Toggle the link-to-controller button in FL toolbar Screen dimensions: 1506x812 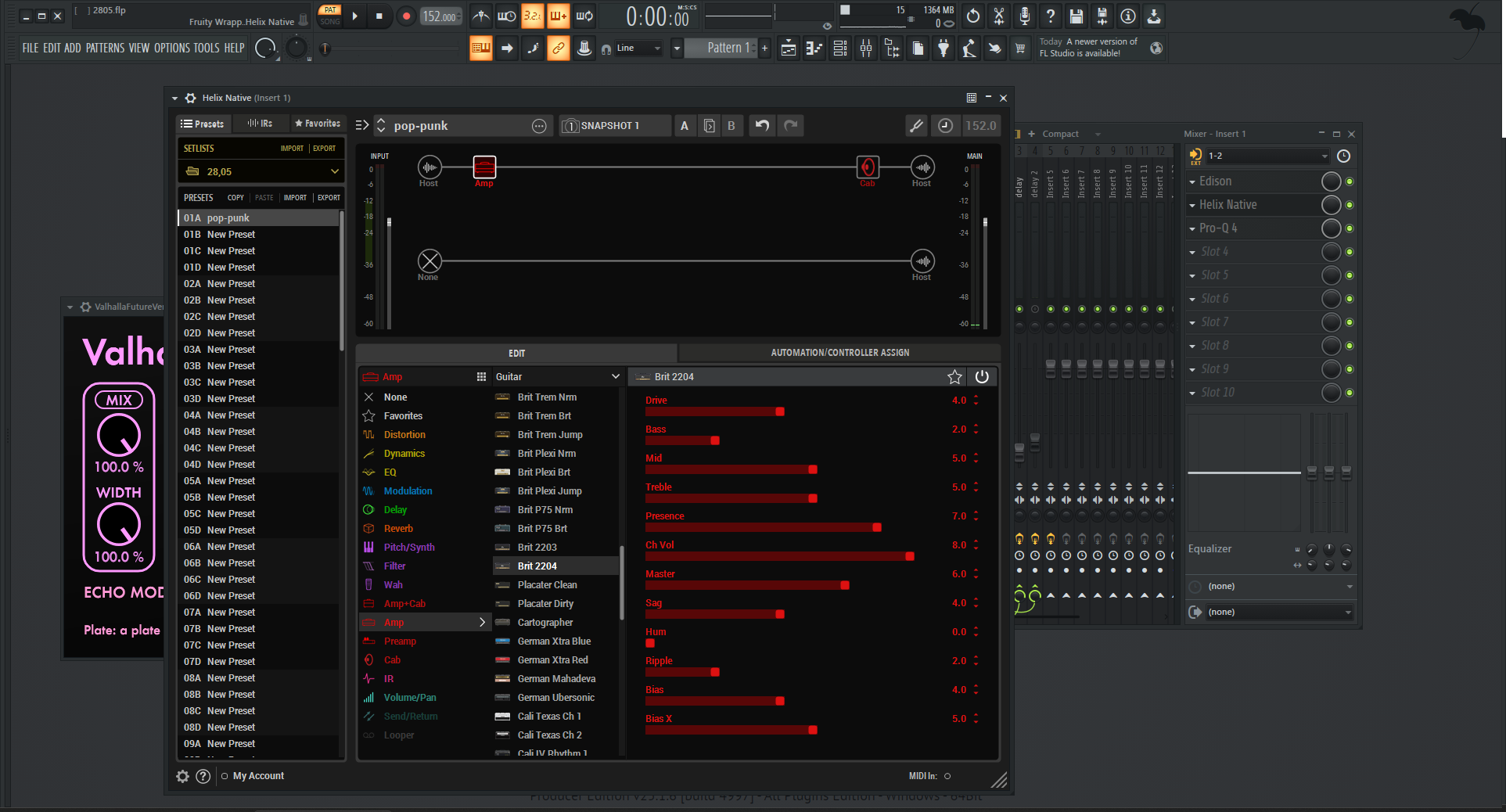point(558,49)
